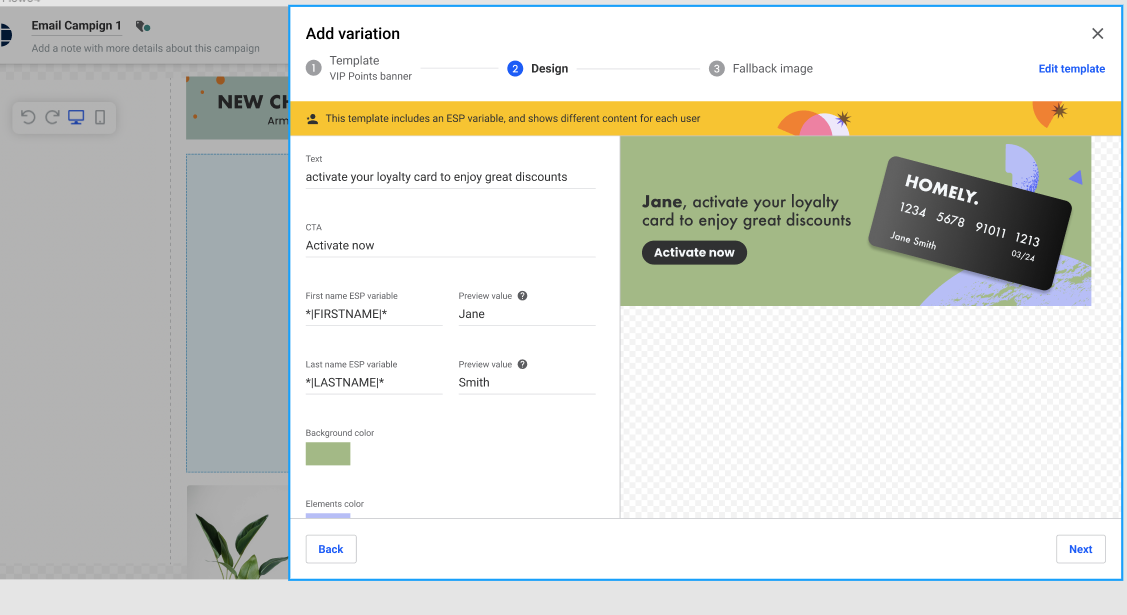This screenshot has height=615, width=1127.
Task: Open the Last name Preview value help icon
Action: coord(521,364)
